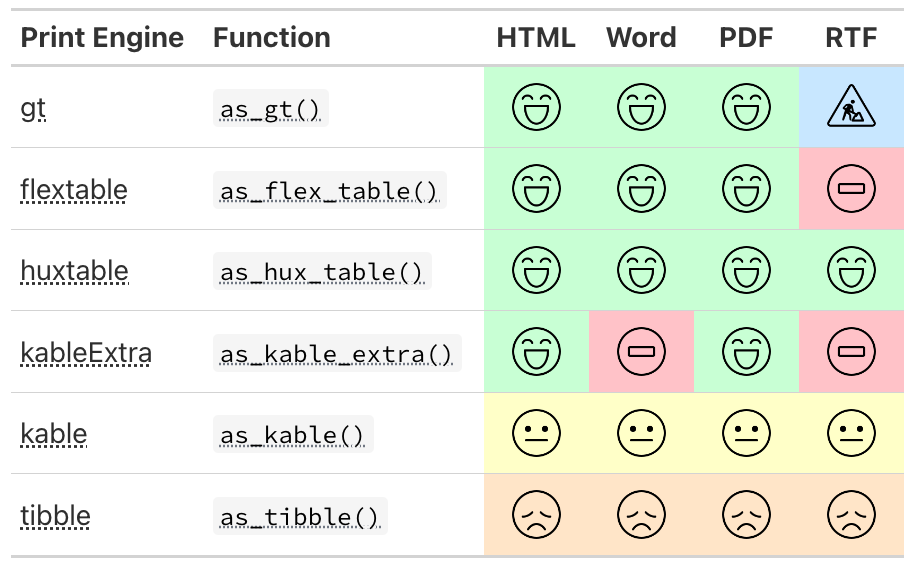The image size is (913, 564).
Task: Click the frowning face for tibble HTML
Action: click(x=536, y=515)
